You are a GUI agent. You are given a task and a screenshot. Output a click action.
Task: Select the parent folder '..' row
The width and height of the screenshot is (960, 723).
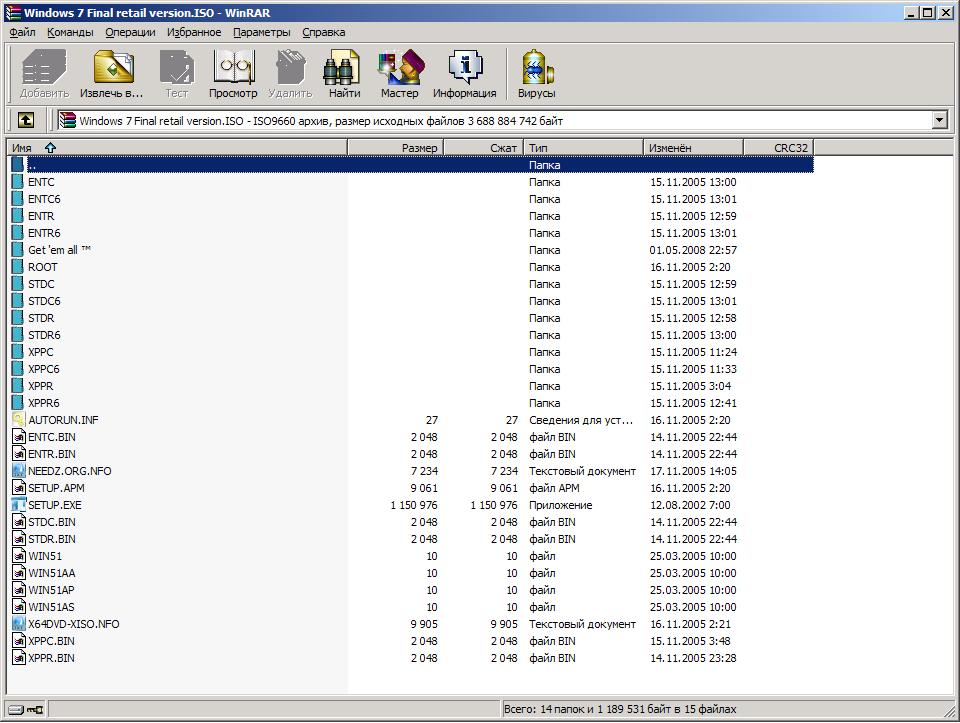coord(412,165)
